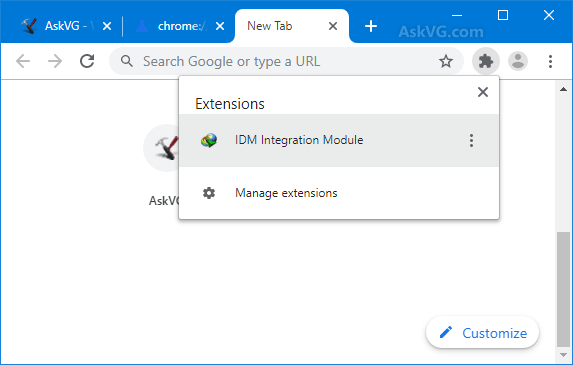Maximize the Chrome window
Viewport: 573px width, 365px height.
pyautogui.click(x=503, y=15)
